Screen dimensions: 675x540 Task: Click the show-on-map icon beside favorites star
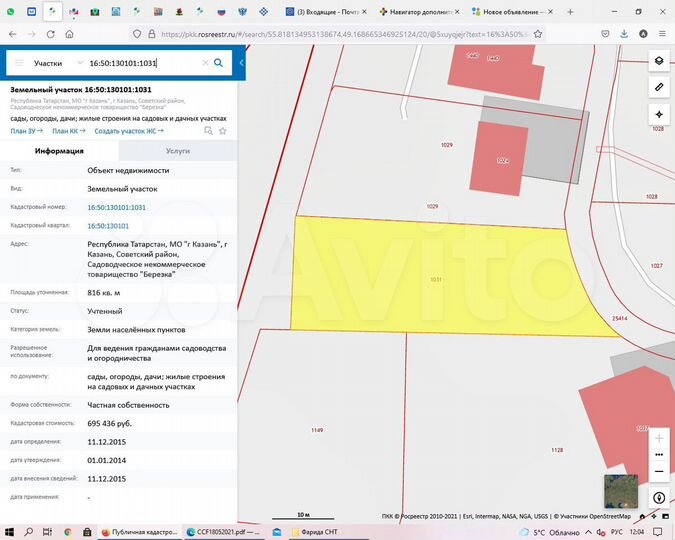point(208,131)
